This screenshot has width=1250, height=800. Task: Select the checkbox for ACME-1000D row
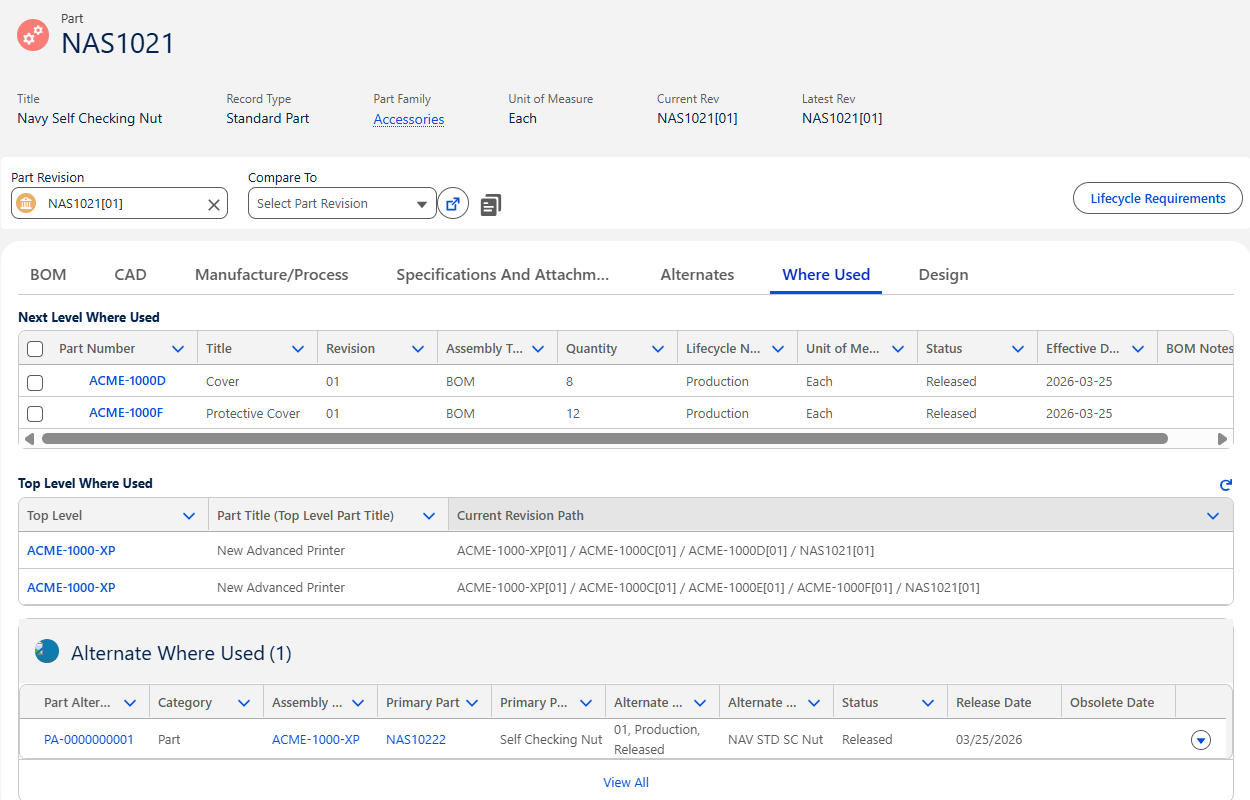(35, 382)
